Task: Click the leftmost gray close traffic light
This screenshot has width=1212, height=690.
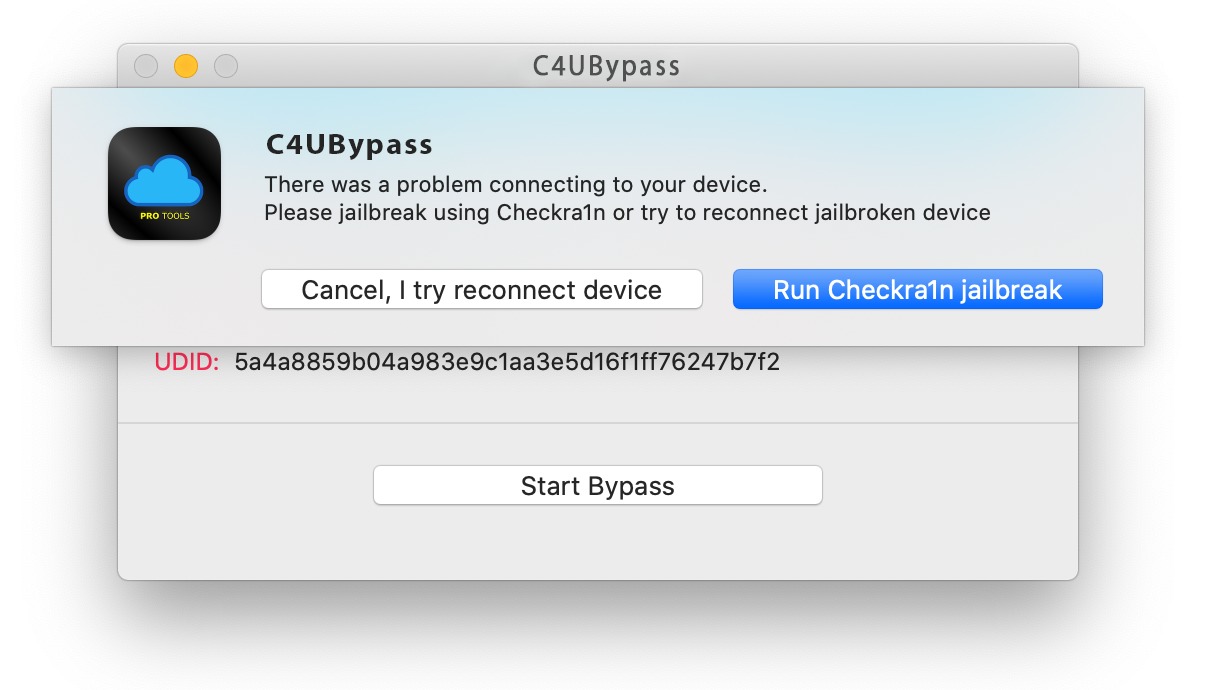Action: [x=146, y=66]
